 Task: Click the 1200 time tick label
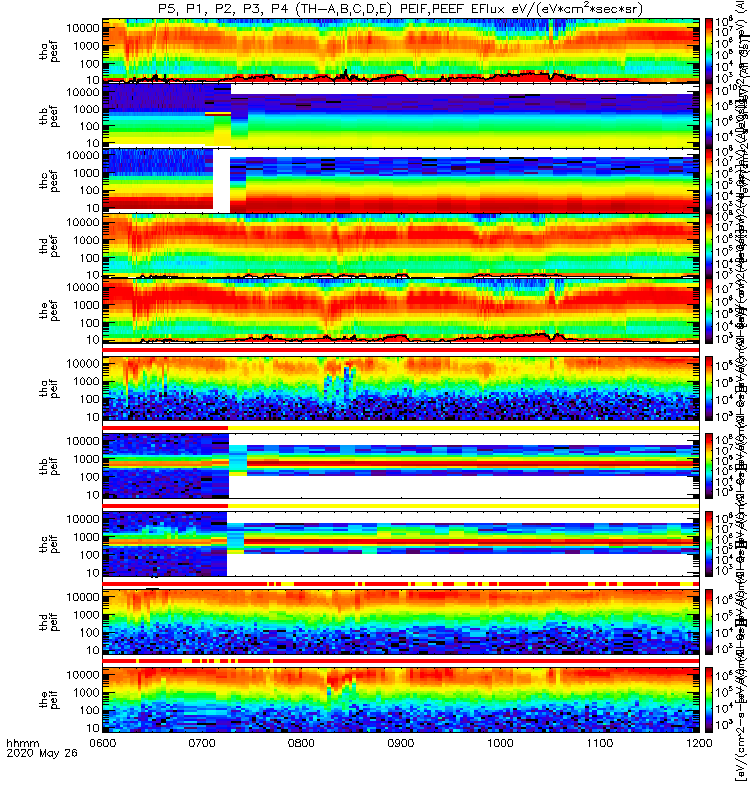point(699,743)
